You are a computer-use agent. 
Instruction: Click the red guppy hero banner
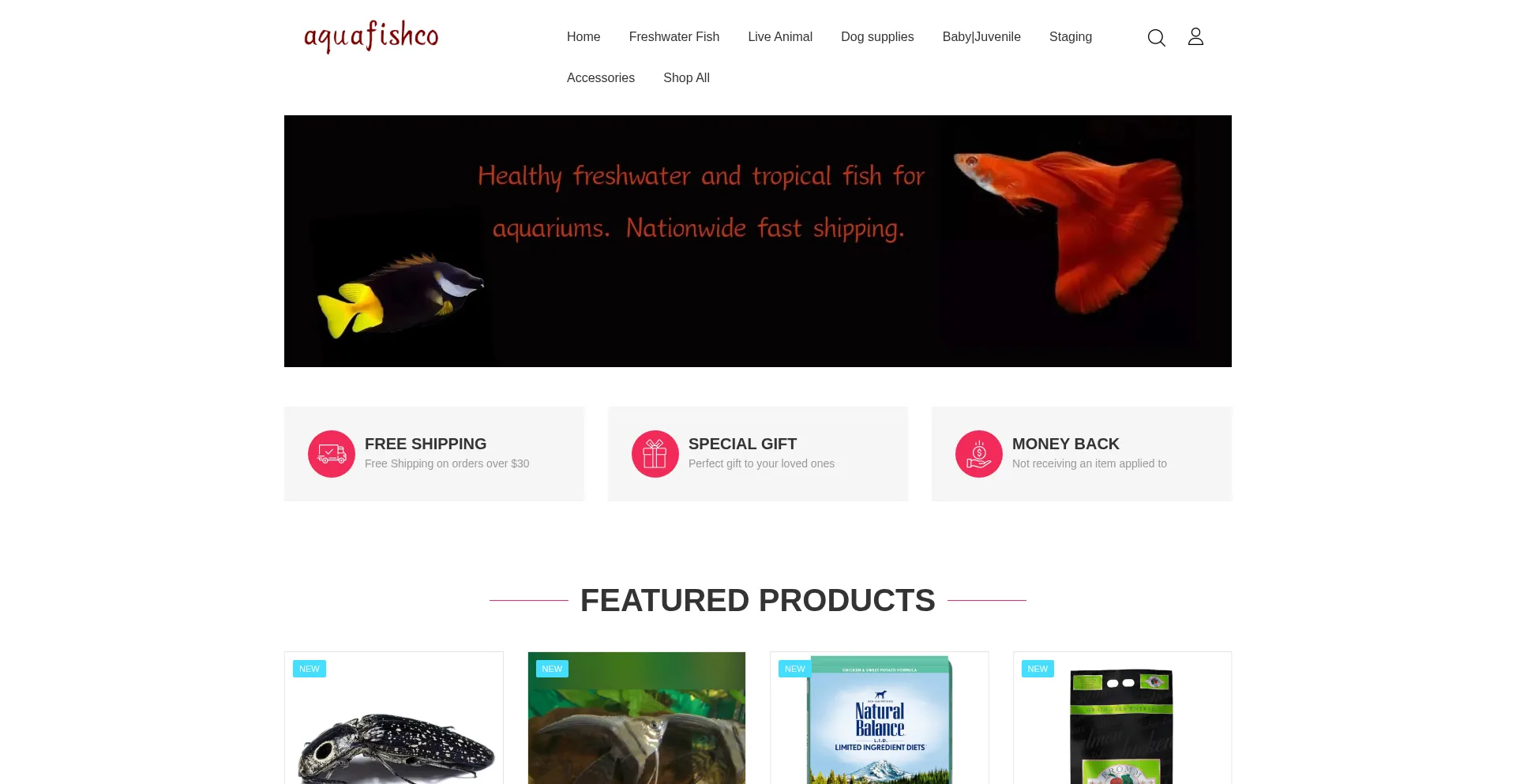click(x=758, y=241)
